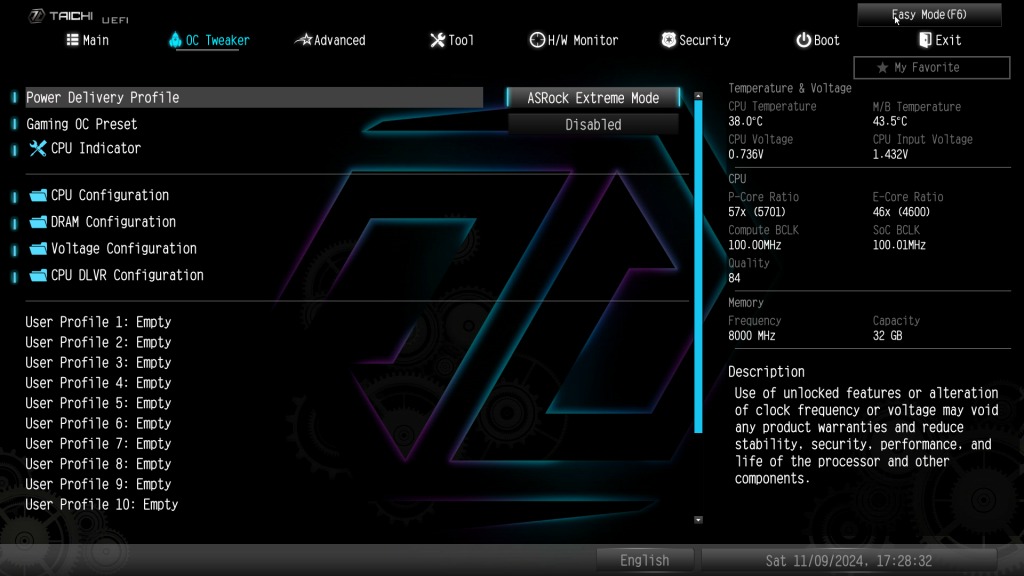Click User Profile 1: Empty

click(x=98, y=322)
